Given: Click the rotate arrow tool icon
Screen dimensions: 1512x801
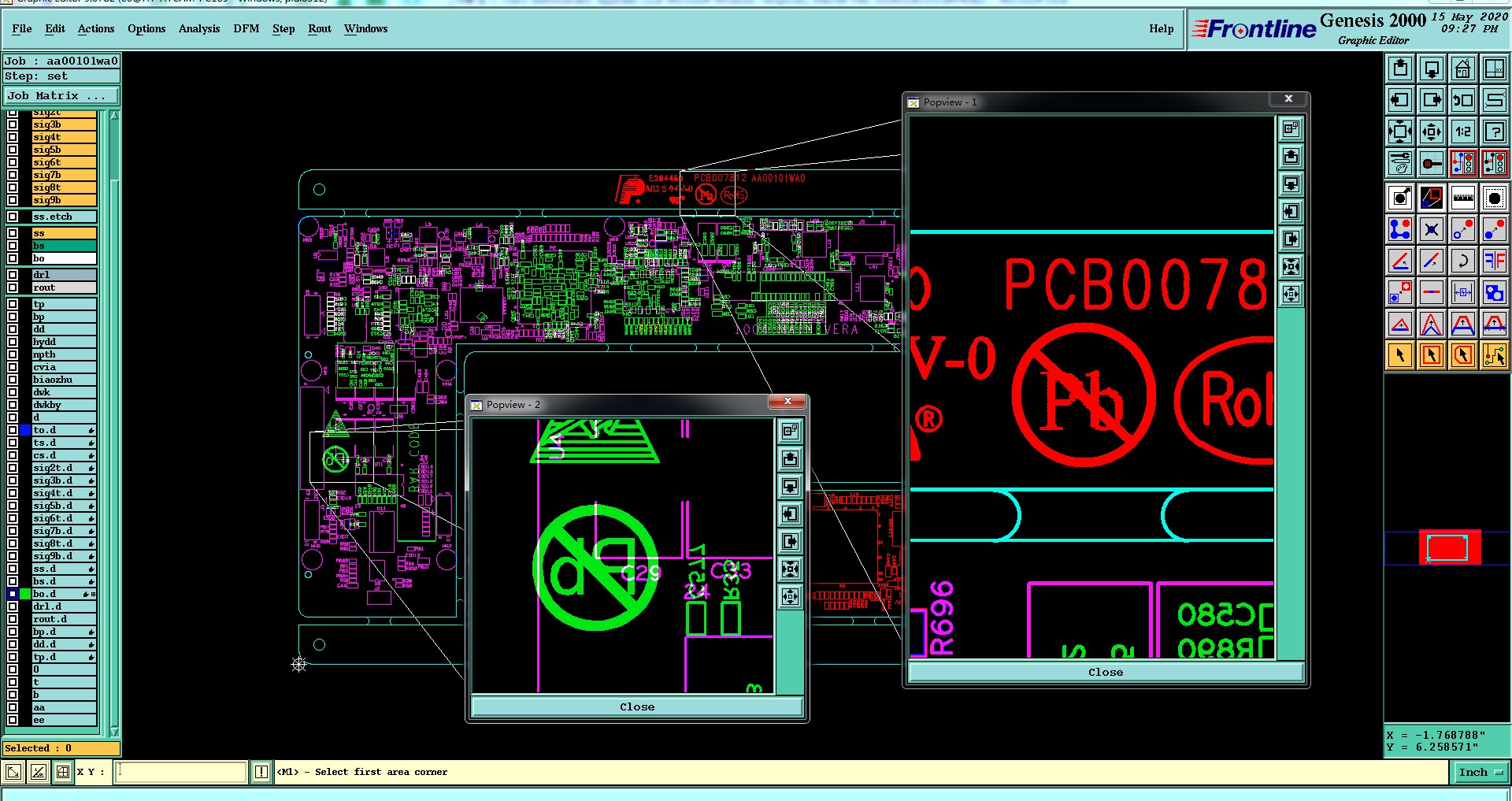Looking at the screenshot, I should pos(1463,261).
